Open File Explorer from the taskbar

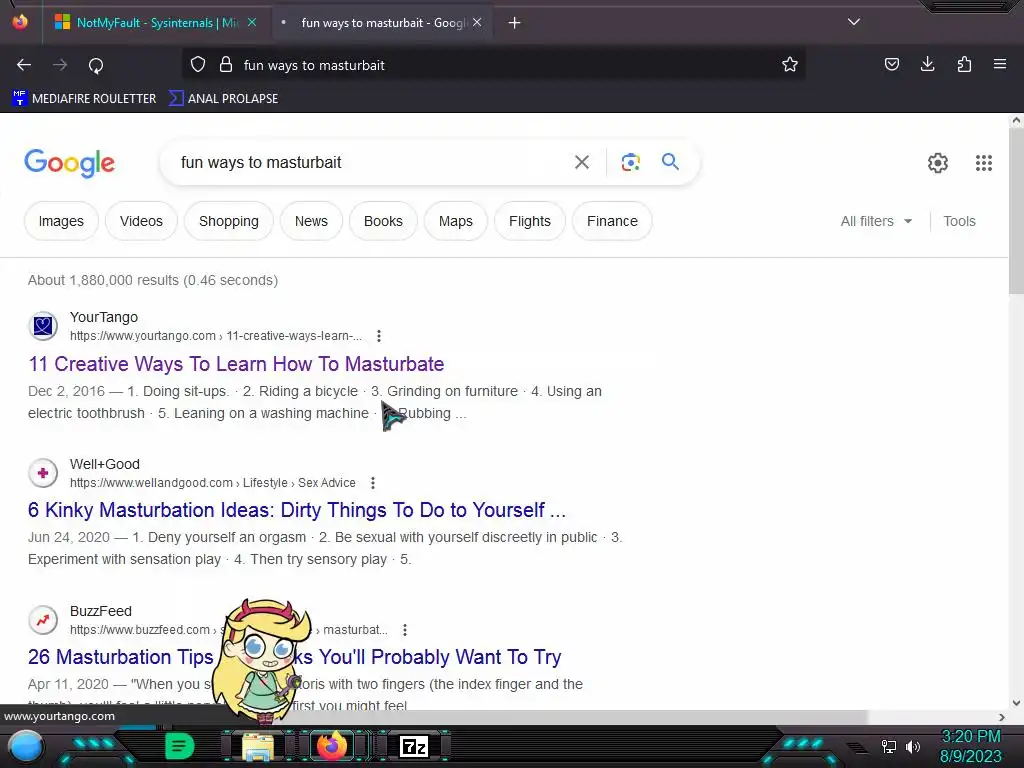(x=258, y=746)
